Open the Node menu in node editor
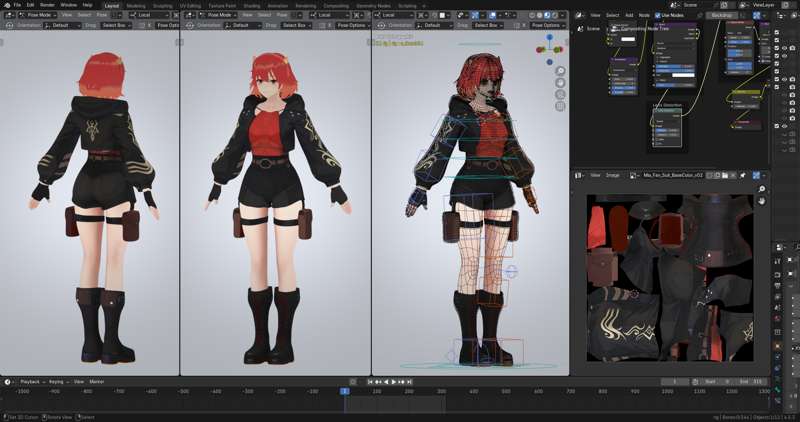This screenshot has width=800, height=422. tap(644, 15)
